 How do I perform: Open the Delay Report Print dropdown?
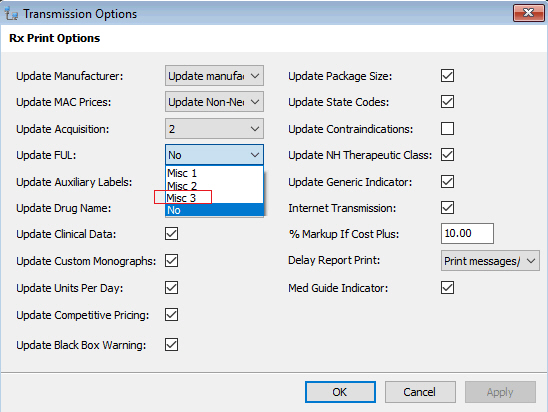pos(490,261)
